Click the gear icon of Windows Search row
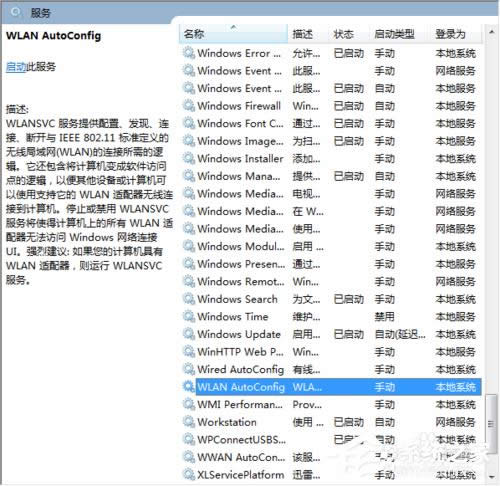This screenshot has width=500, height=486. pyautogui.click(x=189, y=299)
